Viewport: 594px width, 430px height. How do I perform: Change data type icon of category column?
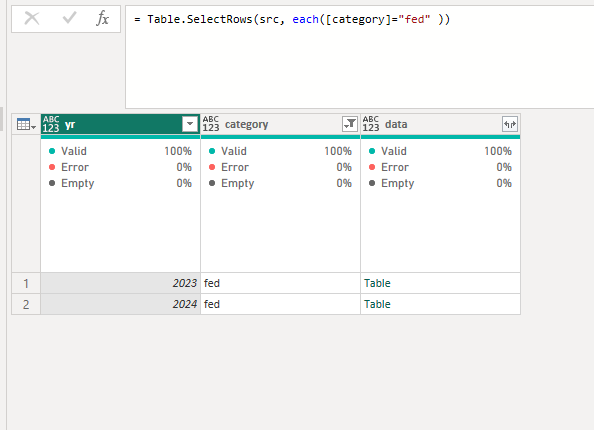coord(211,124)
